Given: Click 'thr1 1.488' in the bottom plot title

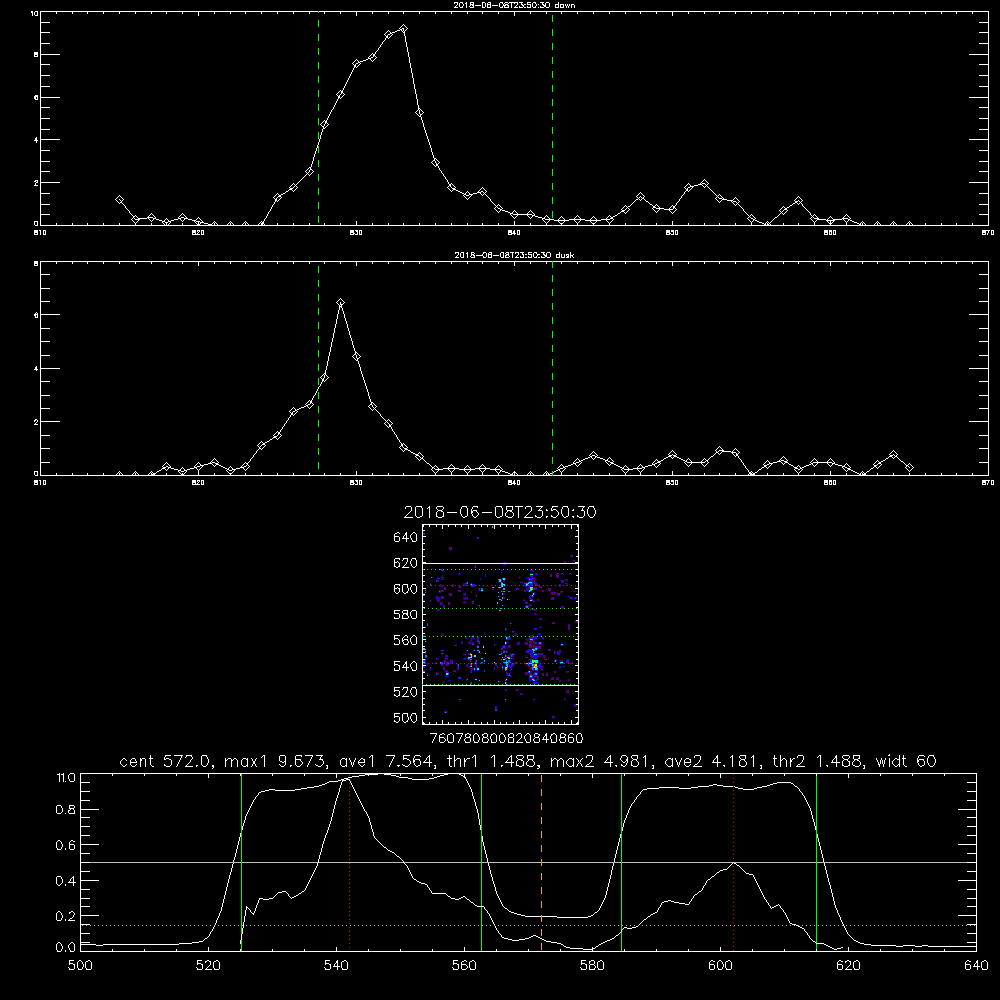Looking at the screenshot, I should click(x=496, y=761).
